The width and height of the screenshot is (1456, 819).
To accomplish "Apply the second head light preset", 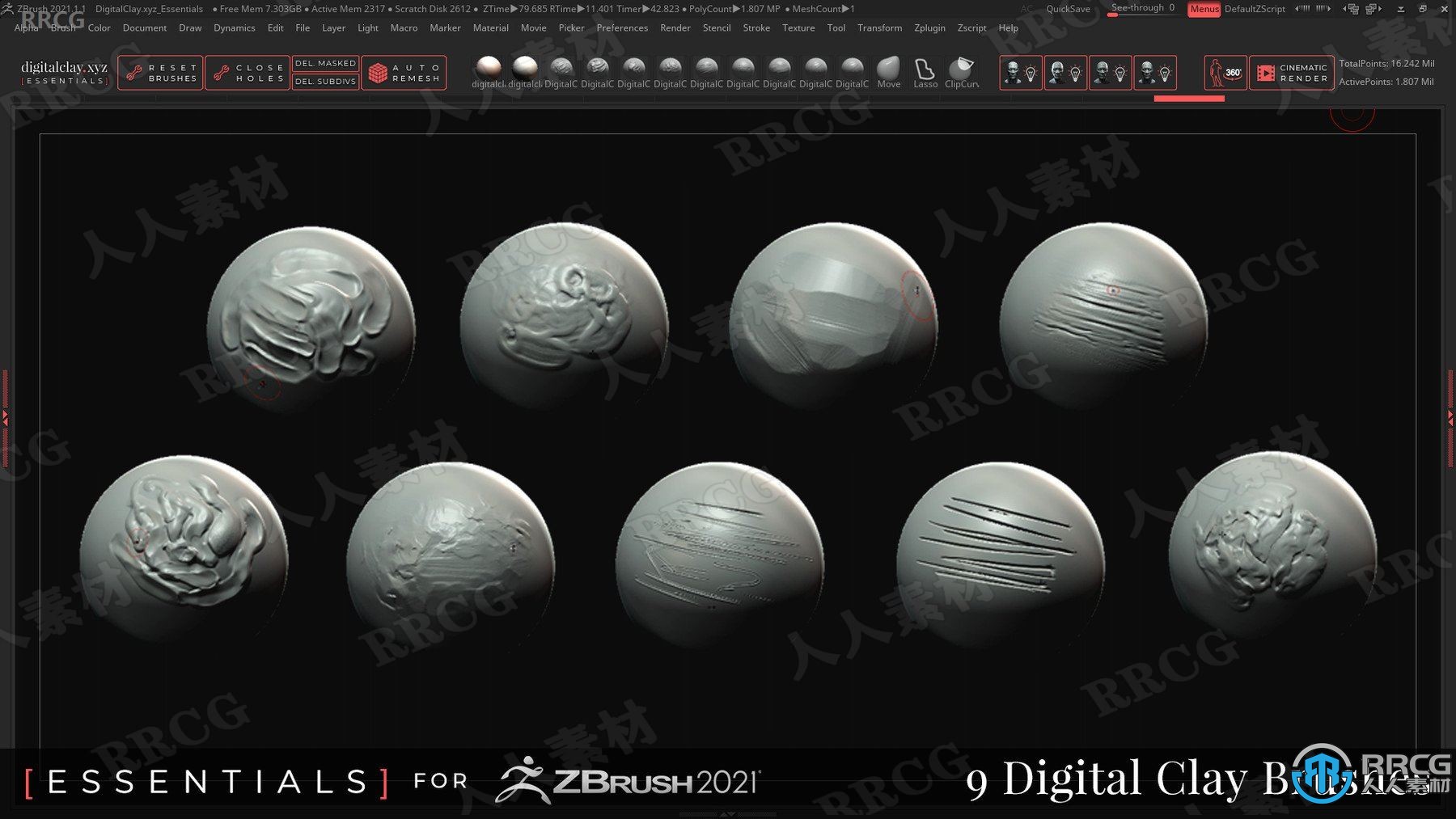I will click(1065, 73).
